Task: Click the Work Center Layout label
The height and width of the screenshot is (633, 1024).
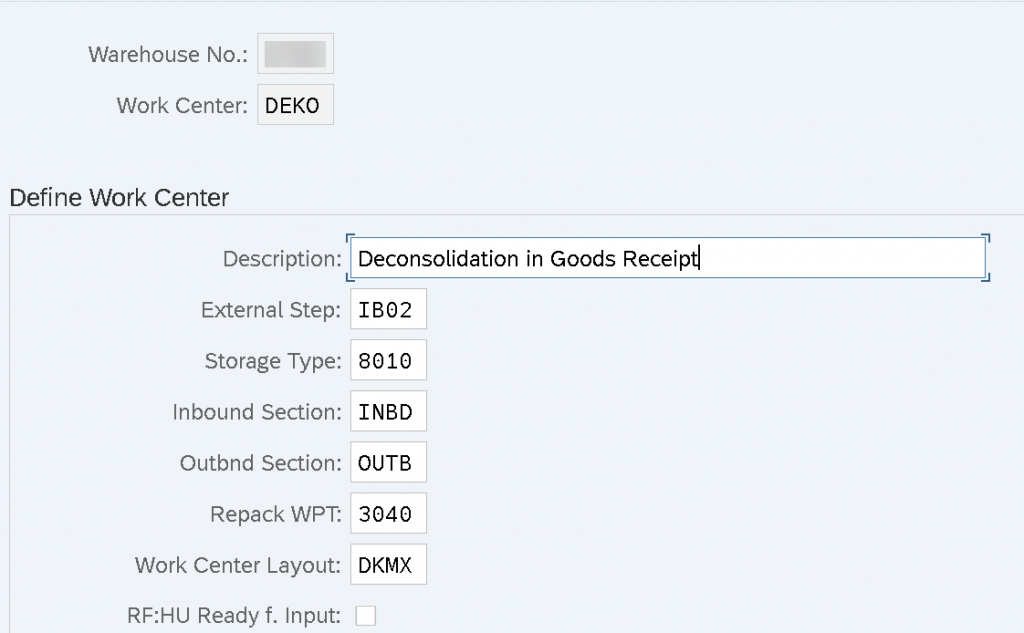Action: tap(238, 564)
